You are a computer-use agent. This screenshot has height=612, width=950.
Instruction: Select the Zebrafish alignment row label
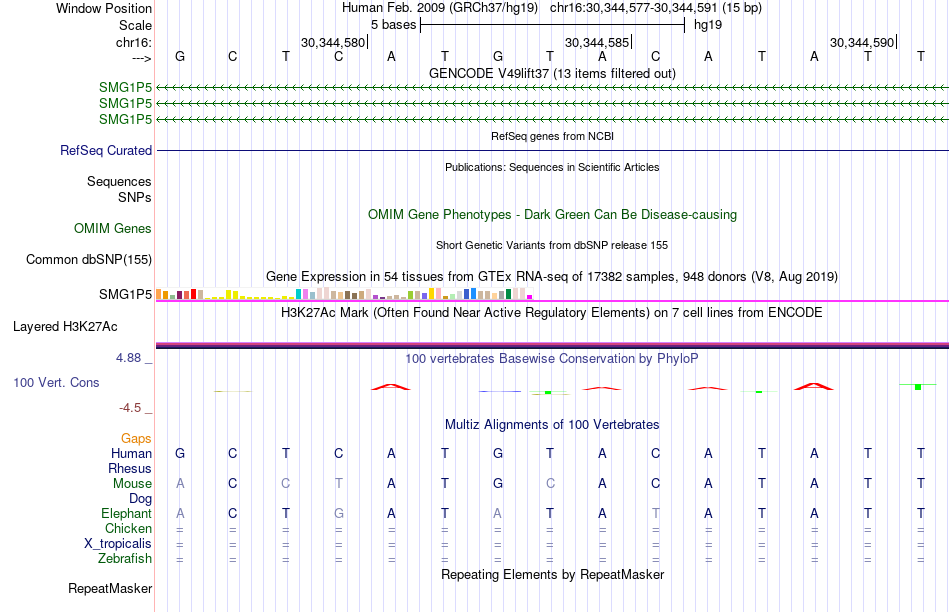tap(125, 559)
